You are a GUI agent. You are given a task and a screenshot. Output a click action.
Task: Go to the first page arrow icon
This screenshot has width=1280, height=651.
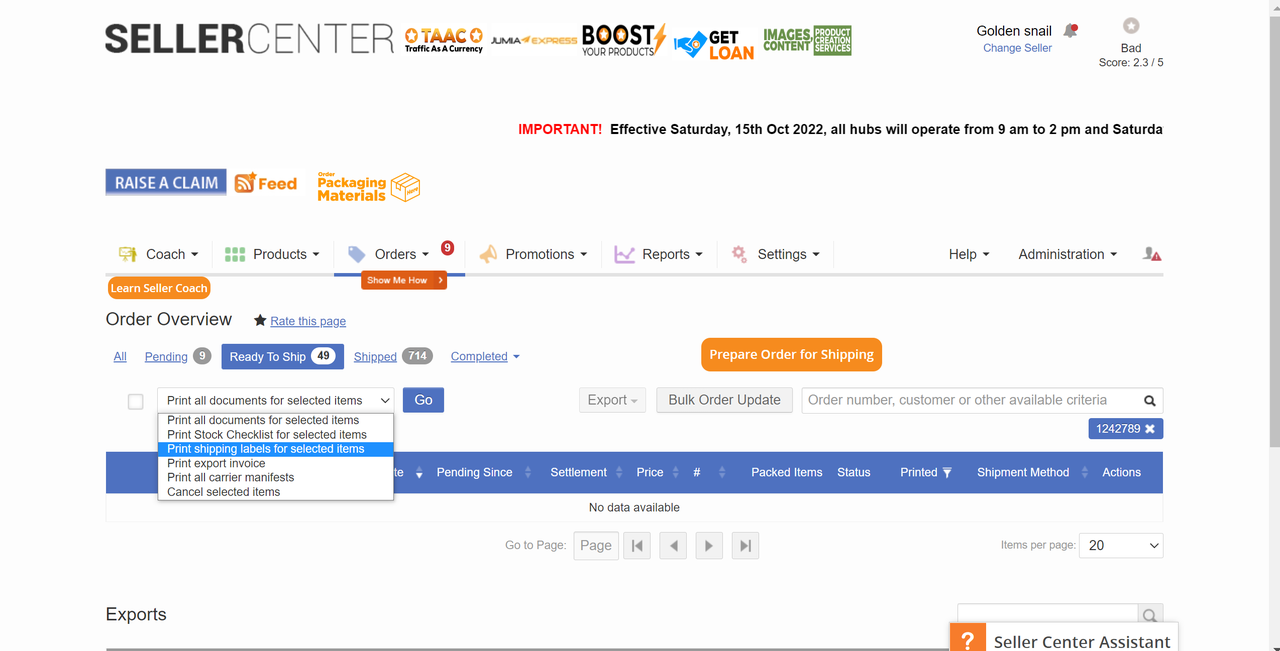(x=637, y=545)
